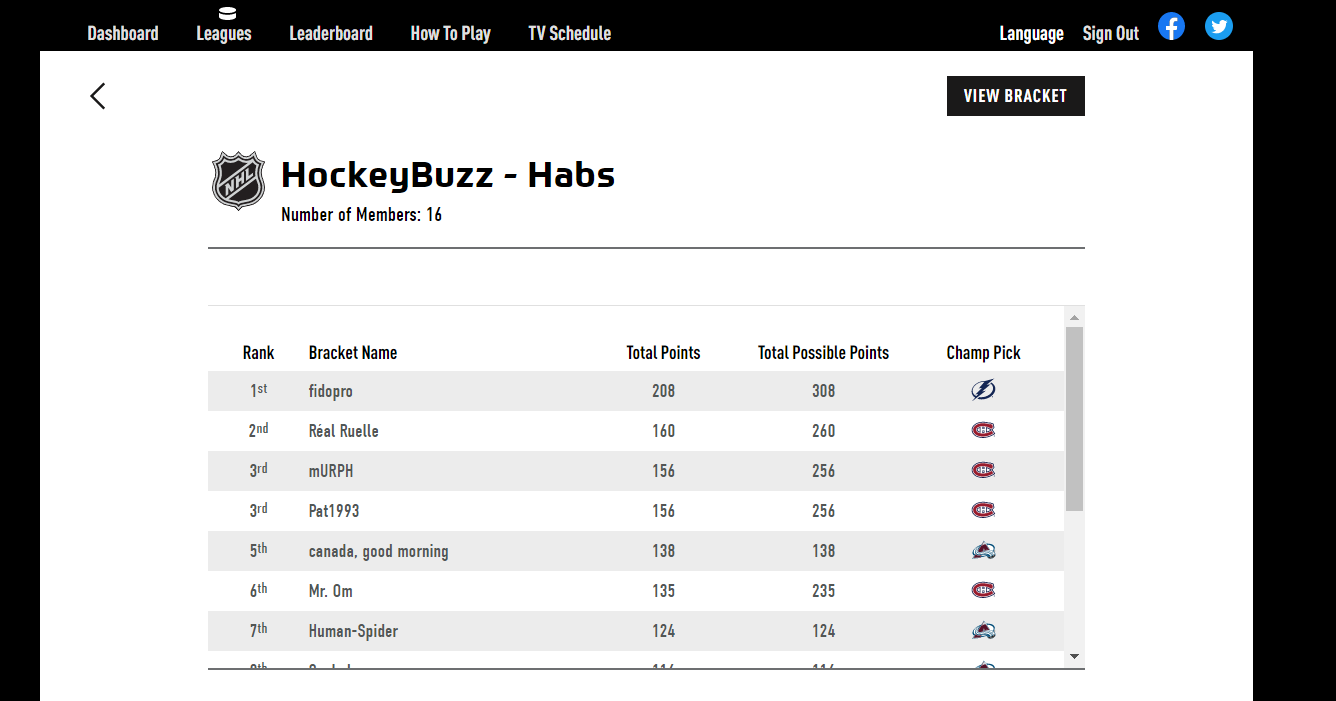Screen dimensions: 1336x701
Task: Open the Twitter icon in header
Action: tap(1219, 26)
